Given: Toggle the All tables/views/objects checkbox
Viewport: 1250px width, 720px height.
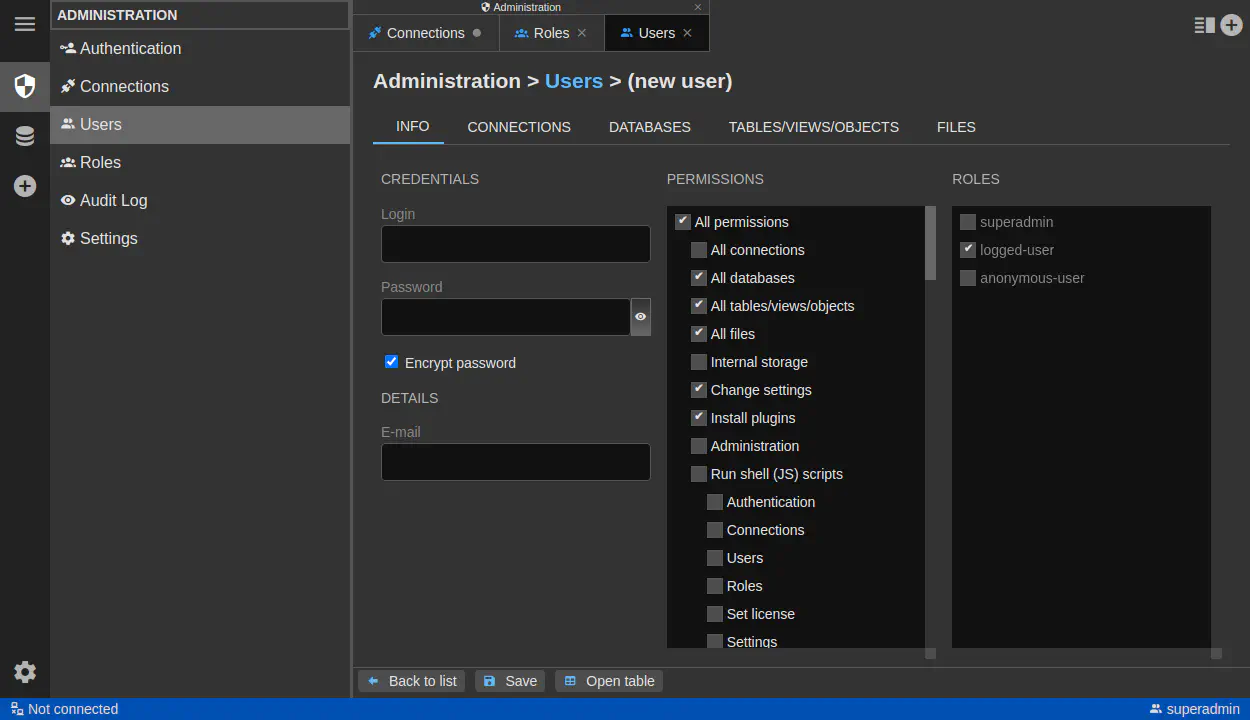Looking at the screenshot, I should (x=699, y=306).
